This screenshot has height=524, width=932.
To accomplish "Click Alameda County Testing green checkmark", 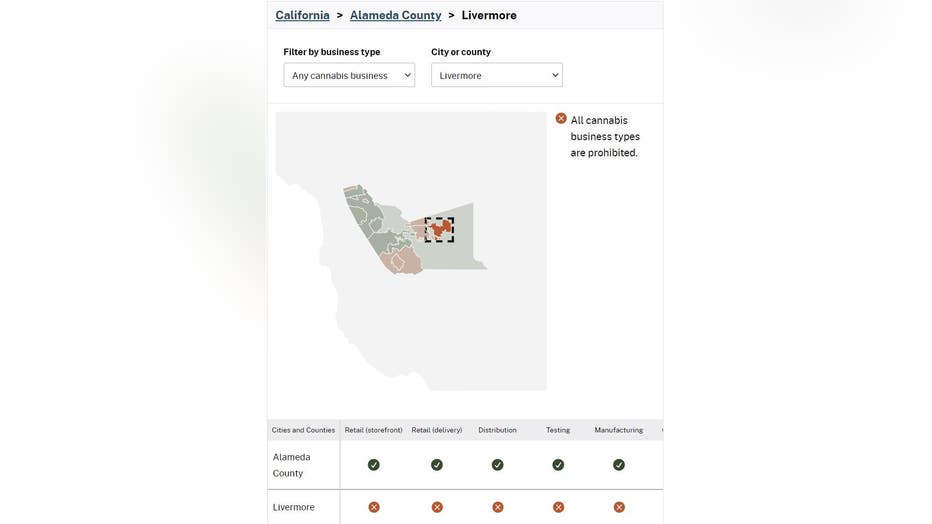I will (558, 465).
